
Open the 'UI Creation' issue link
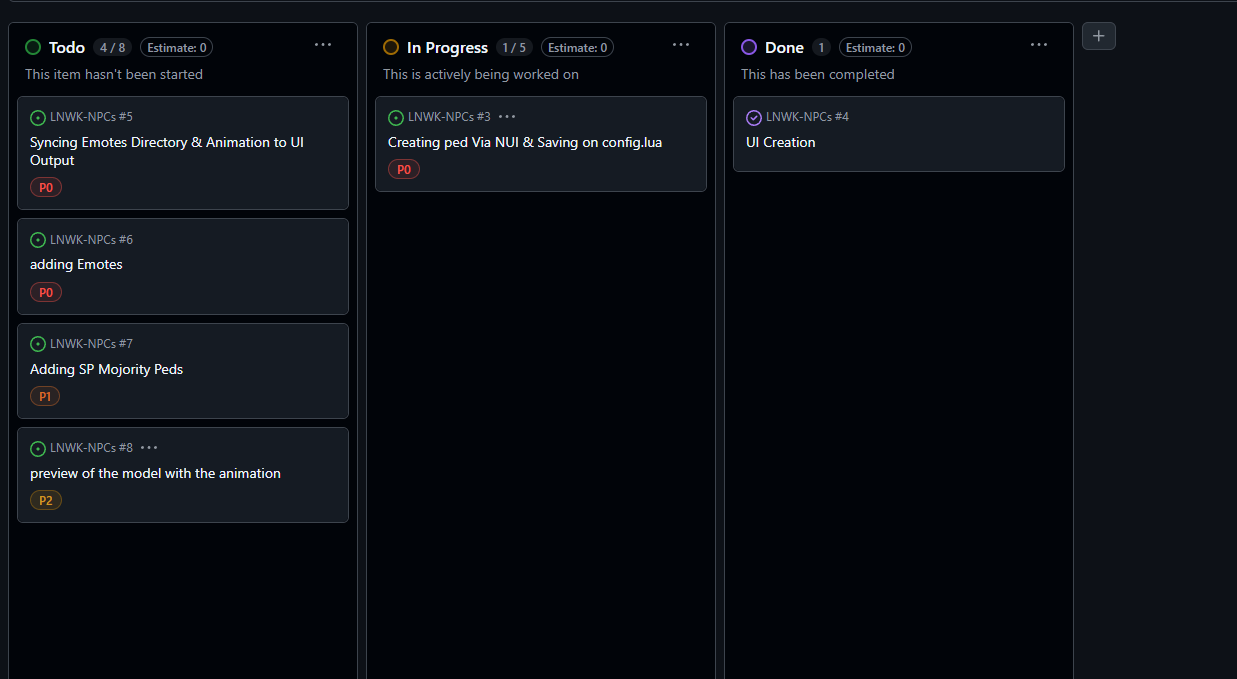(780, 143)
